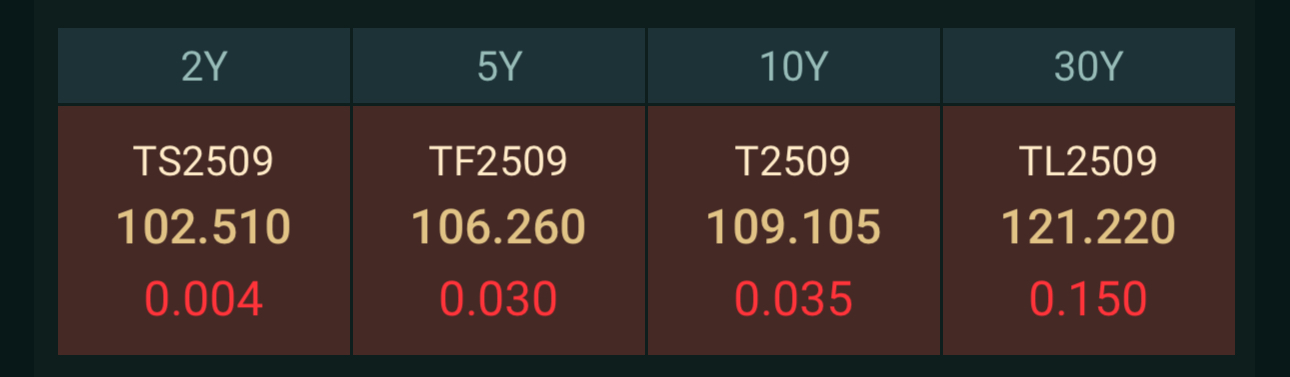Select the TF2509 five-year futures tile

click(499, 230)
